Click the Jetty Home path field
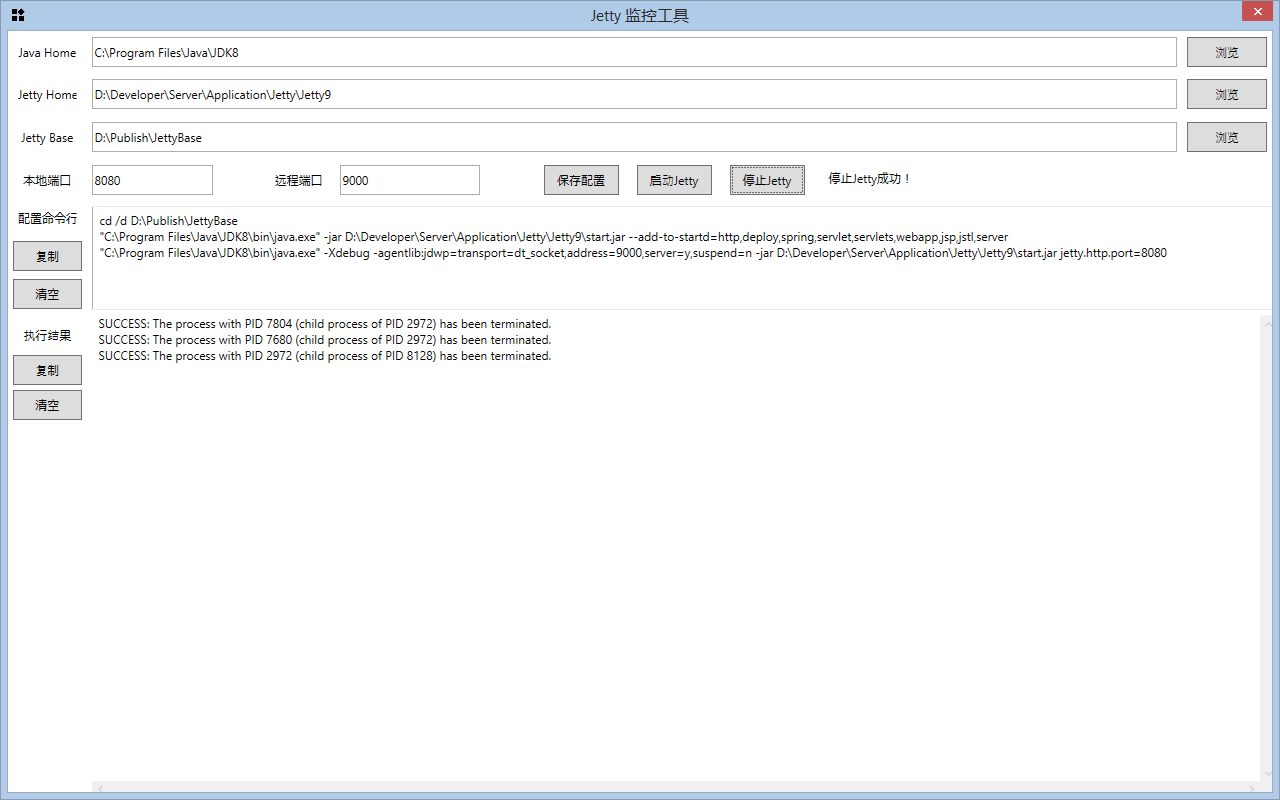1280x800 pixels. pyautogui.click(x=634, y=94)
